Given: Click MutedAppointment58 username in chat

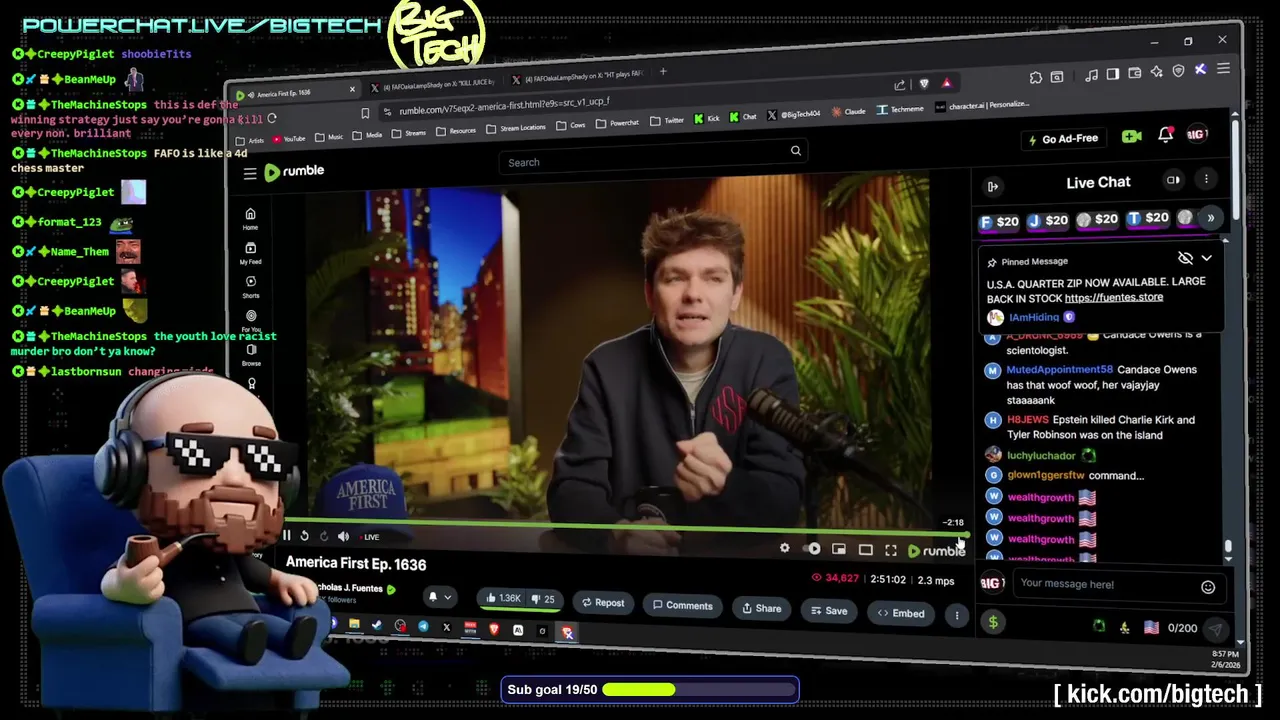Looking at the screenshot, I should 1059,370.
